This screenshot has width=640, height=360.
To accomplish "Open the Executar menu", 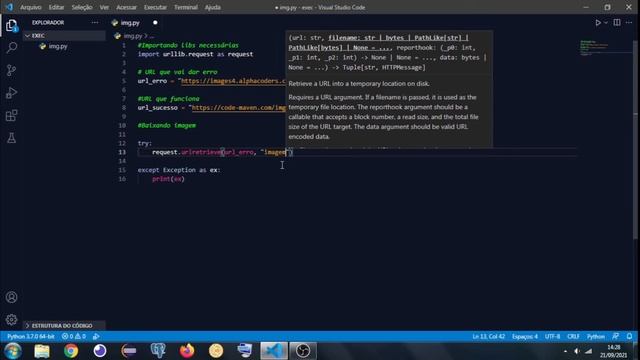I will [156, 7].
